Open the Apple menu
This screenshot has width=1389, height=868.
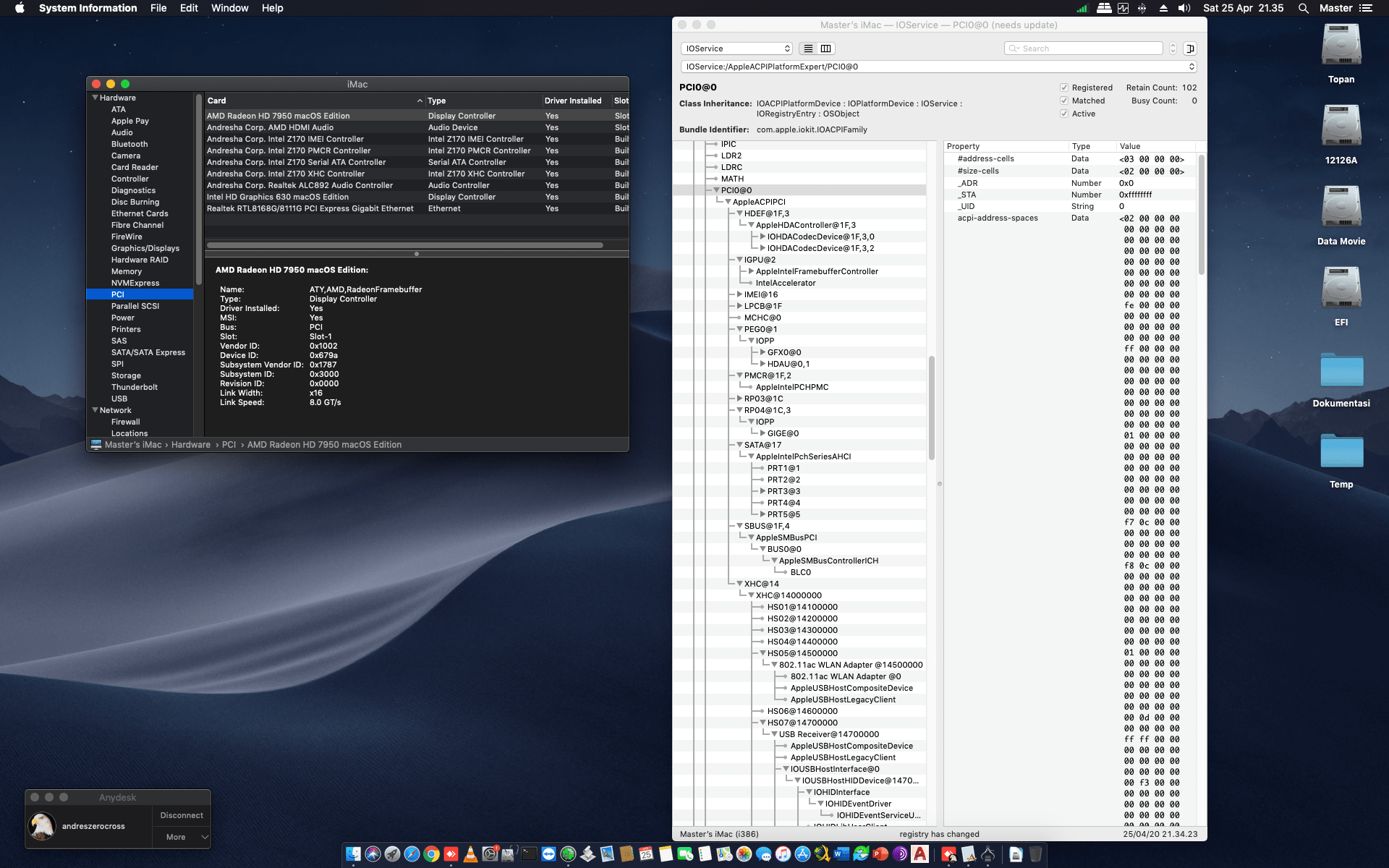[20, 8]
